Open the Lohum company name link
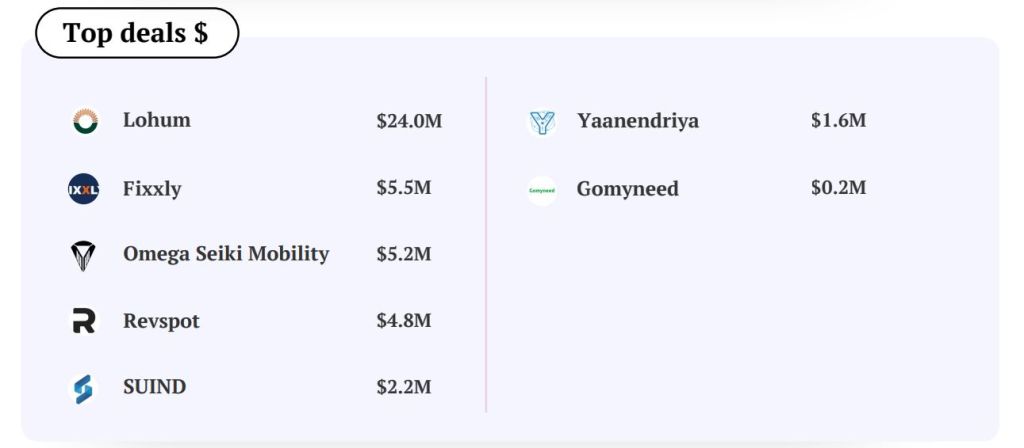This screenshot has width=1024, height=448. click(157, 120)
